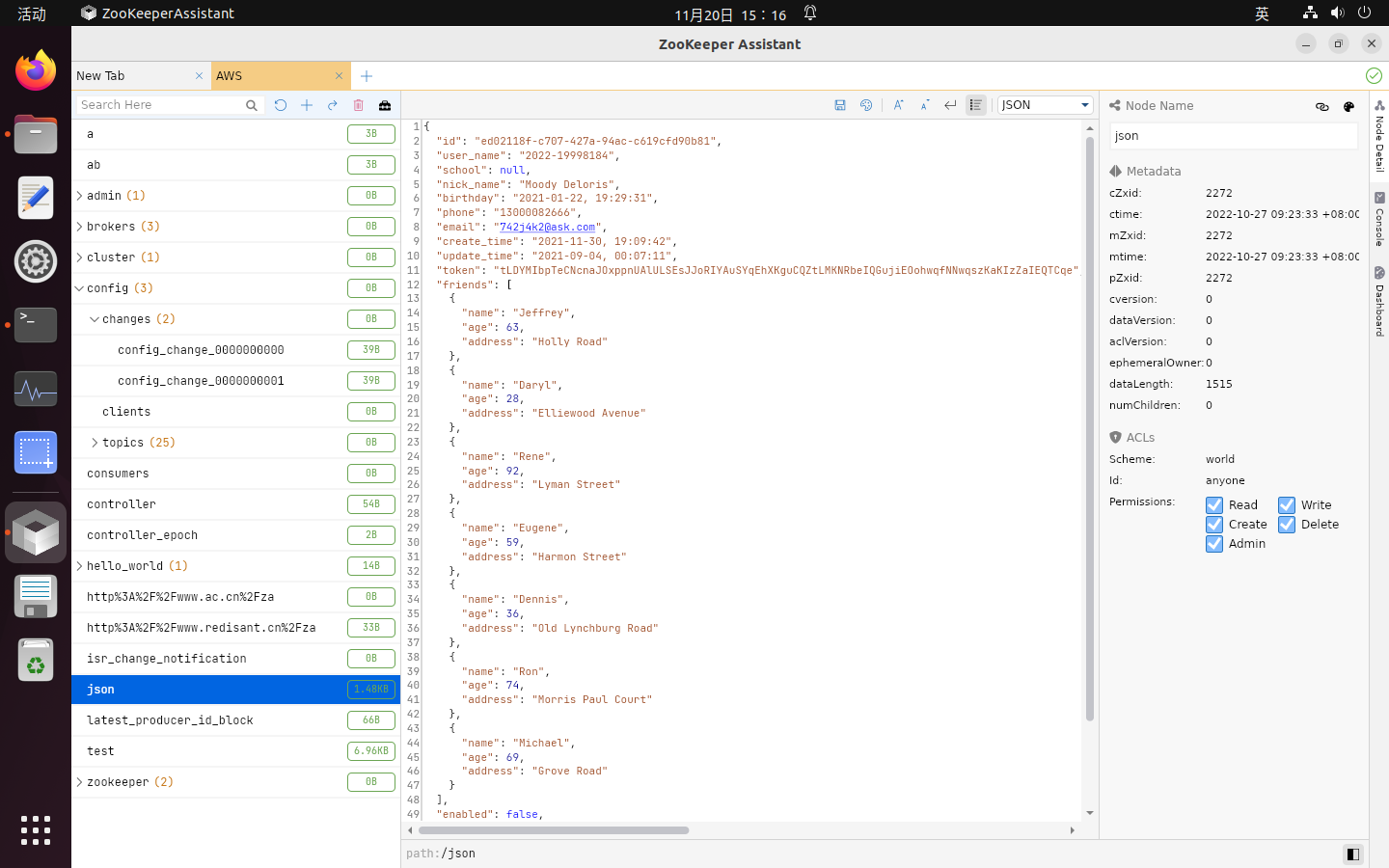The height and width of the screenshot is (868, 1389).
Task: Delete the selected node with trash icon
Action: click(359, 105)
